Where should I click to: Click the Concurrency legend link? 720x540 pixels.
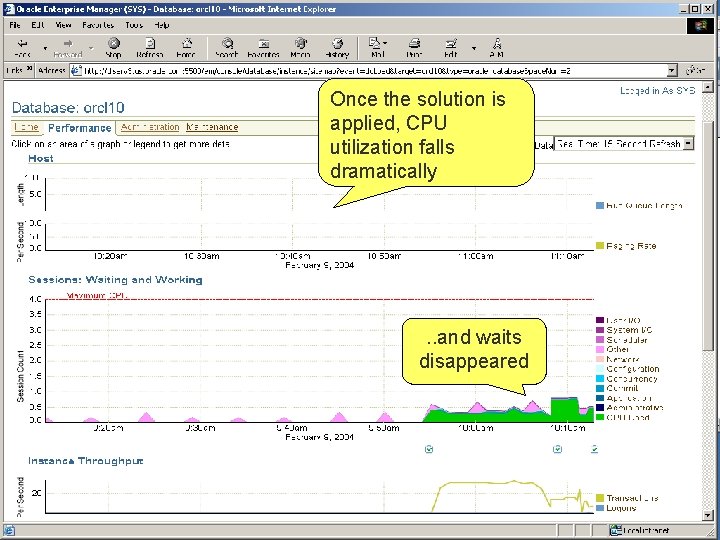click(x=632, y=379)
